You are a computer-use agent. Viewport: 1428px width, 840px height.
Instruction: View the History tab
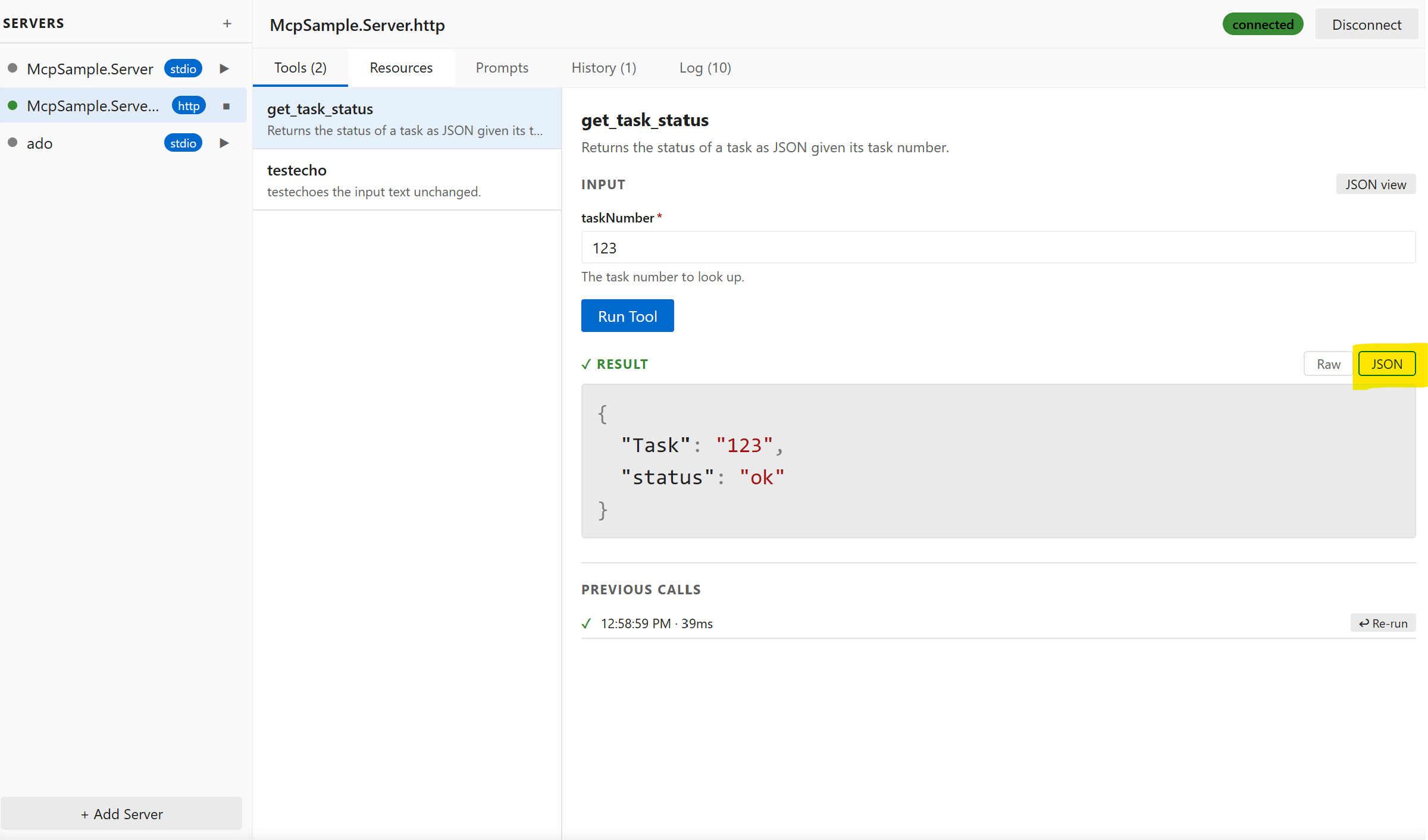coord(603,67)
